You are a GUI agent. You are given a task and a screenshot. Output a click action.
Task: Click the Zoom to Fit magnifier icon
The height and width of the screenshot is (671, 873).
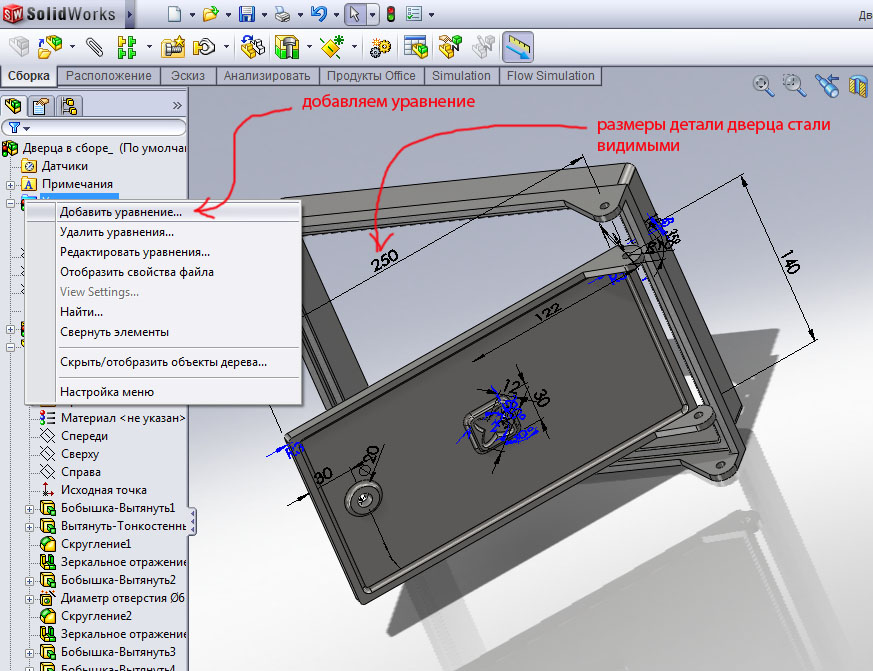coord(763,85)
